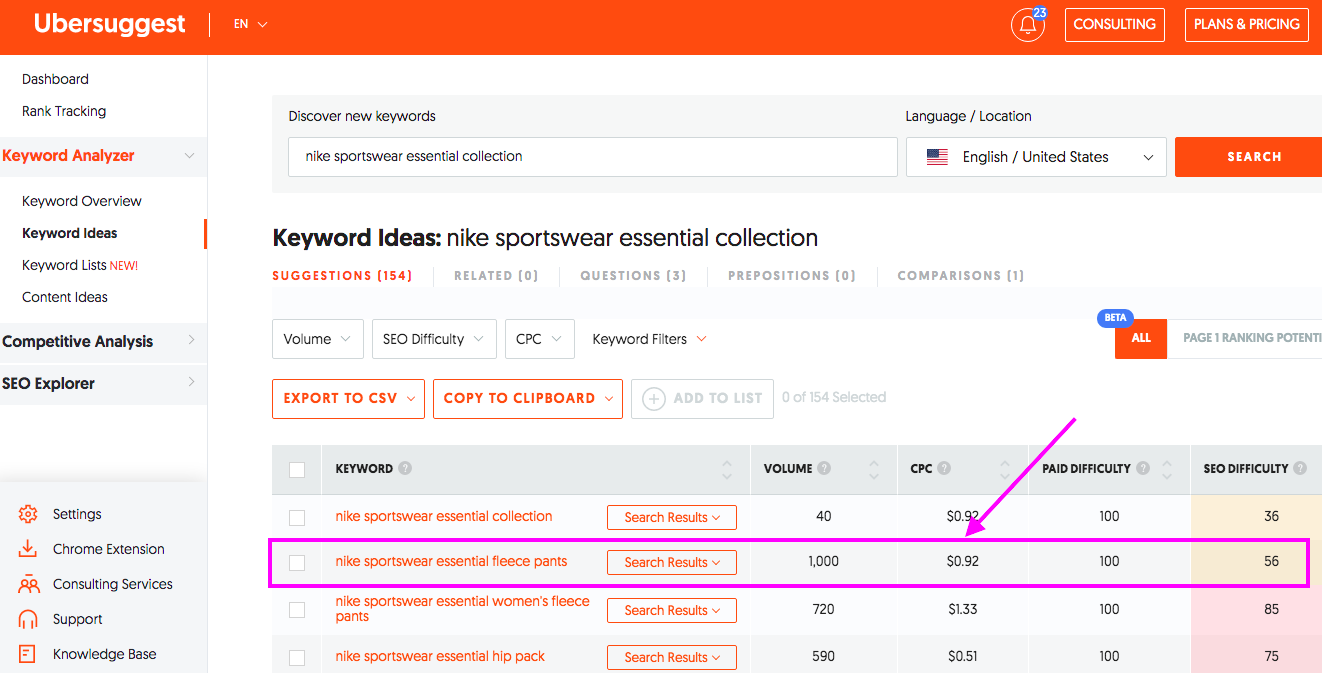Click the United States flag icon
Screen dimensions: 1322x673
tap(937, 157)
